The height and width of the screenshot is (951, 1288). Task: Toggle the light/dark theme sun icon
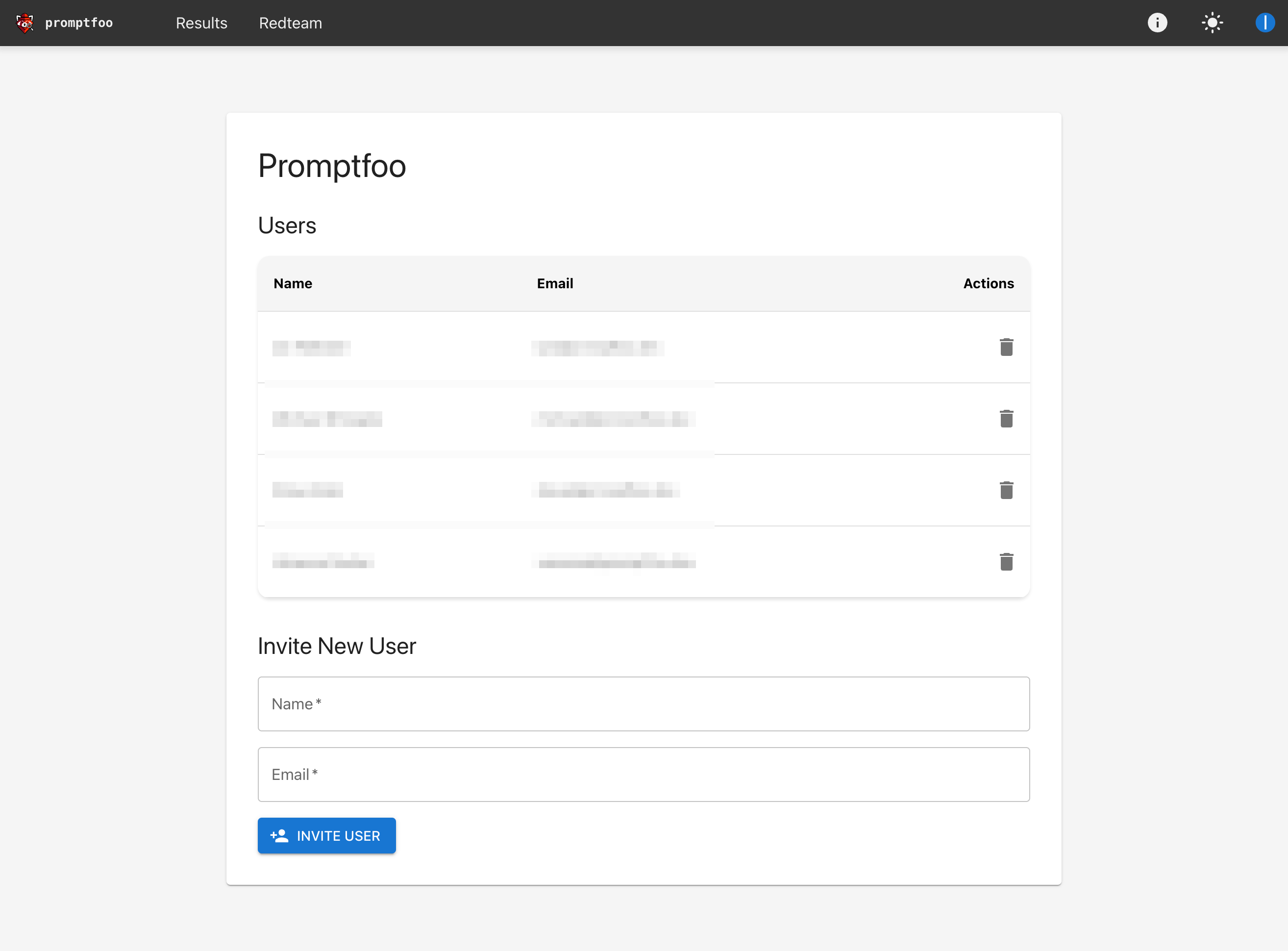click(1212, 23)
